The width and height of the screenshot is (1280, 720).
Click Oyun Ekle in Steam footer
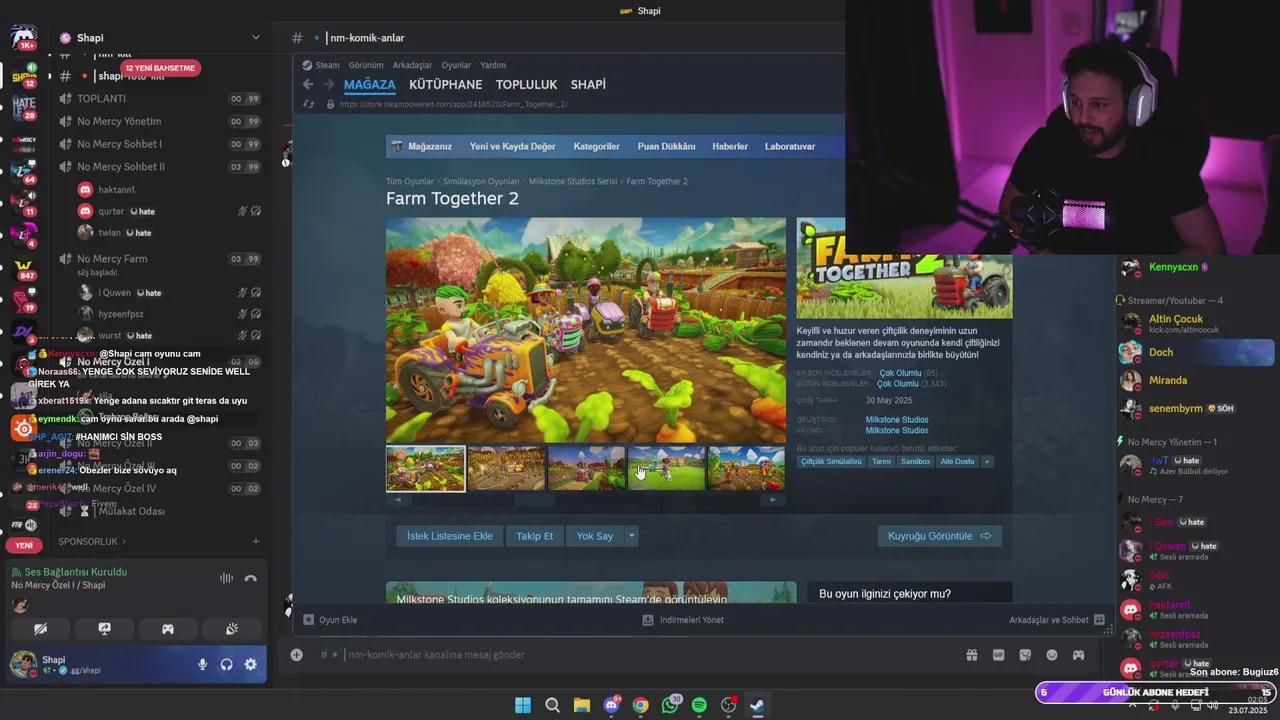[330, 620]
